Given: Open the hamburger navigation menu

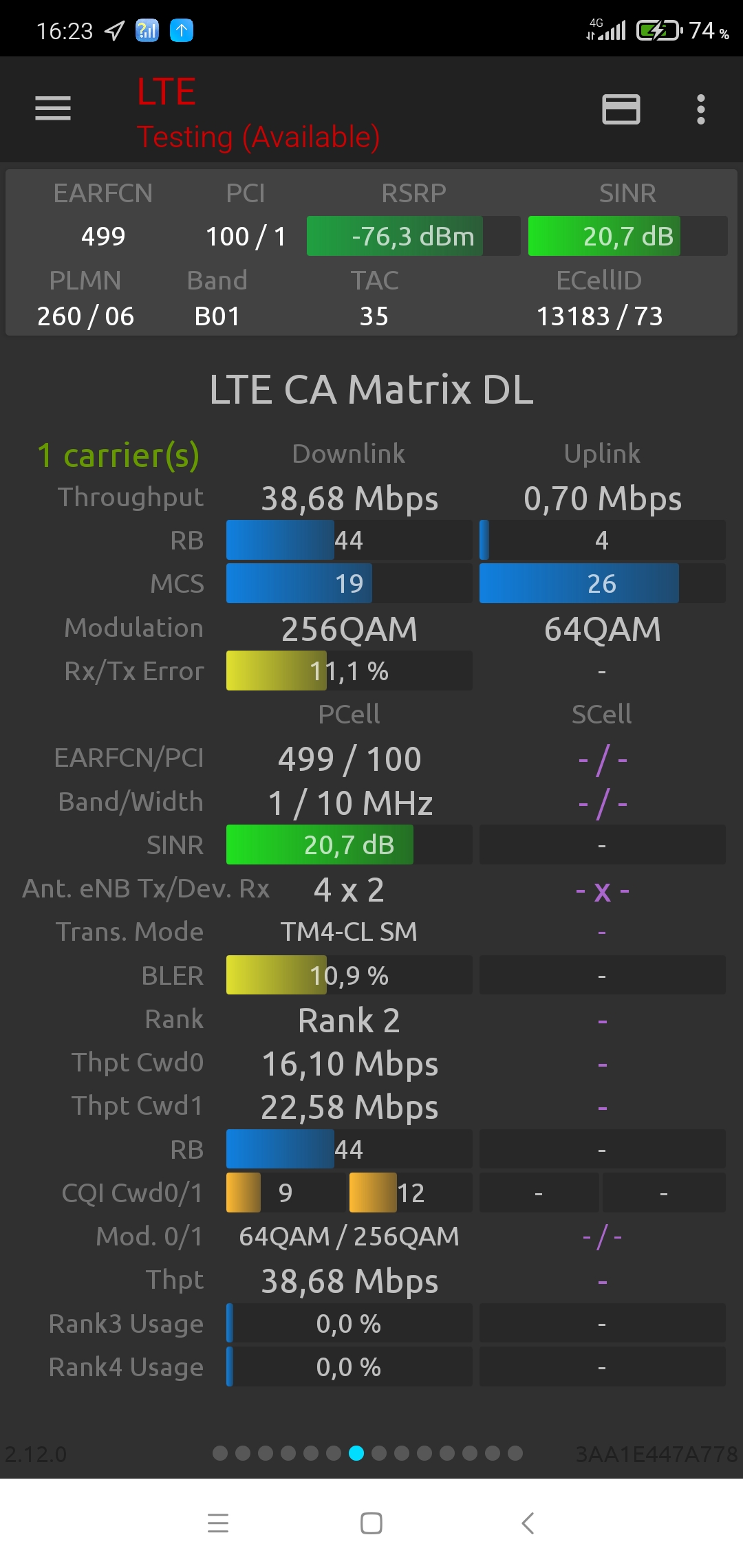Looking at the screenshot, I should click(53, 109).
